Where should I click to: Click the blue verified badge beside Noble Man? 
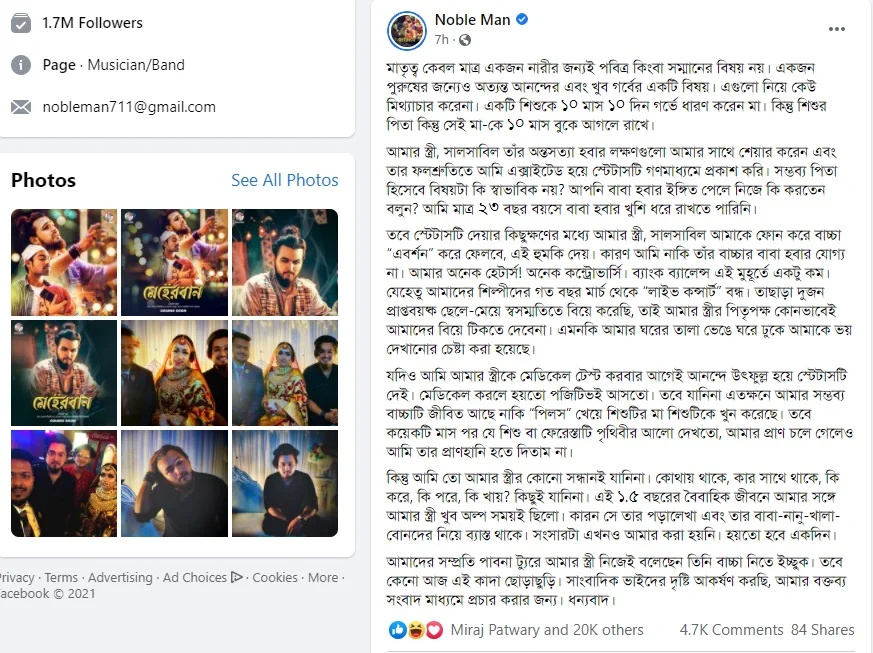click(x=522, y=19)
